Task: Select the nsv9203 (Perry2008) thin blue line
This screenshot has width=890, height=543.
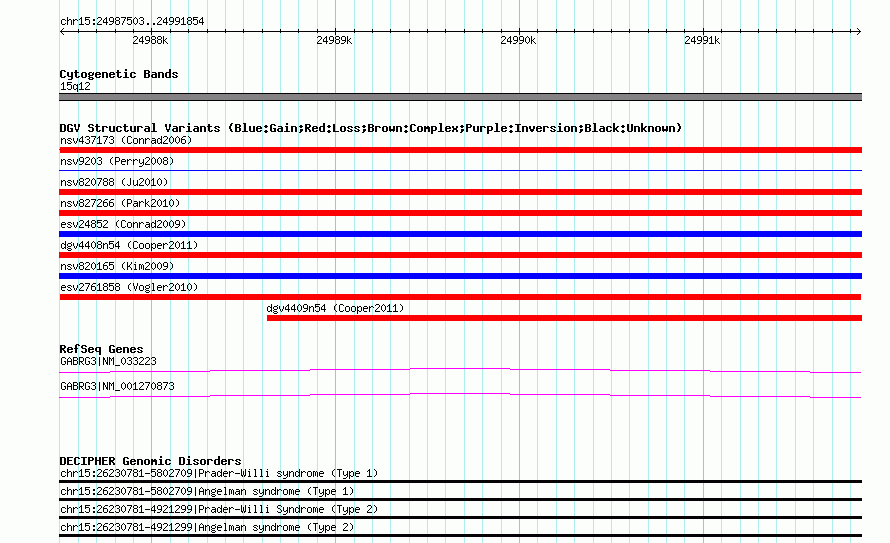Action: pyautogui.click(x=460, y=170)
